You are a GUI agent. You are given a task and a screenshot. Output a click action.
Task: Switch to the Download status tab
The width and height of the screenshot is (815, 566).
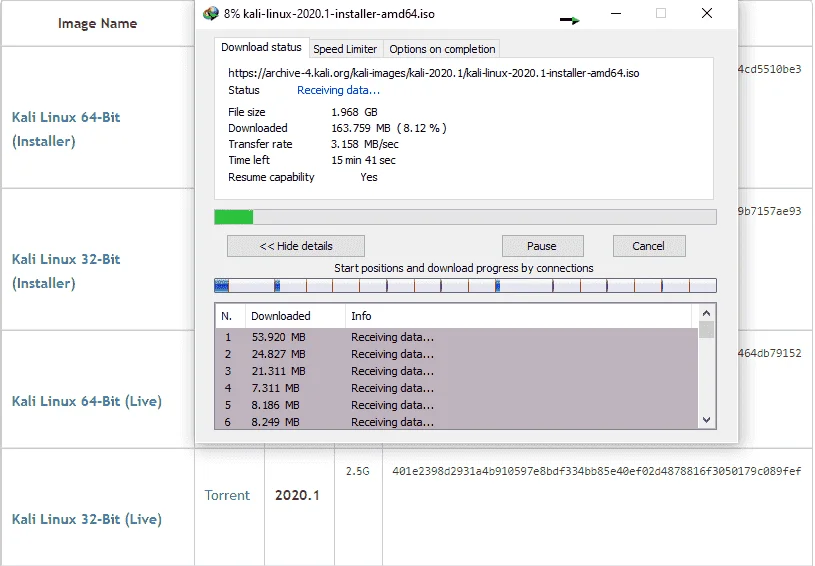tap(261, 47)
